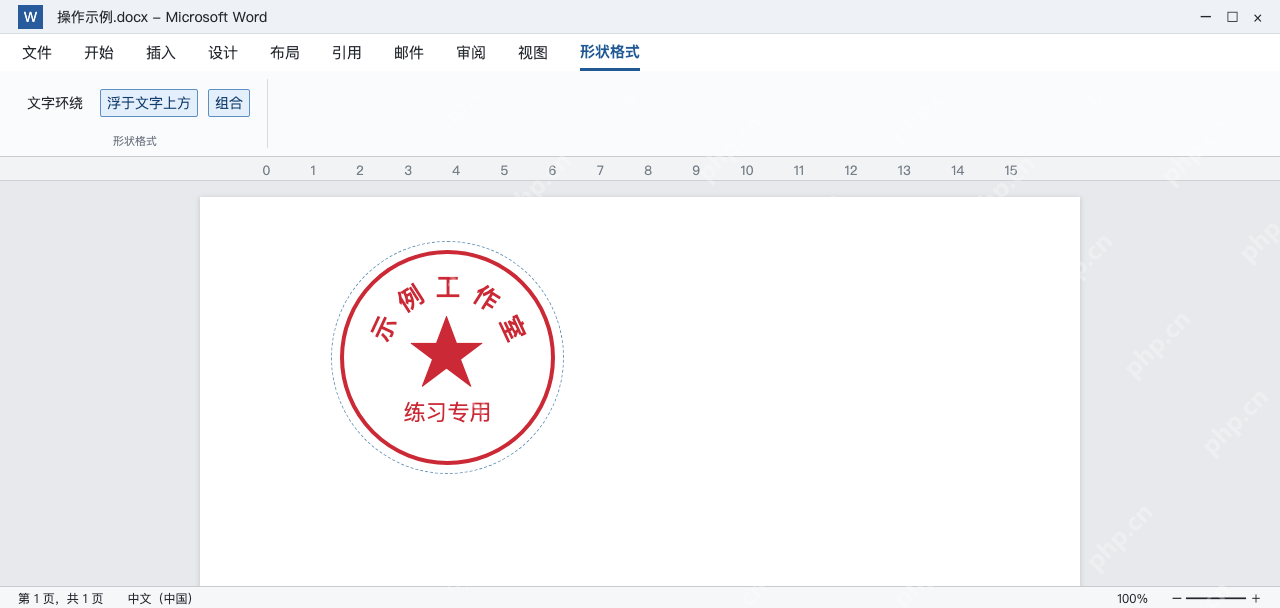Image resolution: width=1280 pixels, height=608 pixels.
Task: Go to the 布局 tab
Action: pyautogui.click(x=285, y=53)
